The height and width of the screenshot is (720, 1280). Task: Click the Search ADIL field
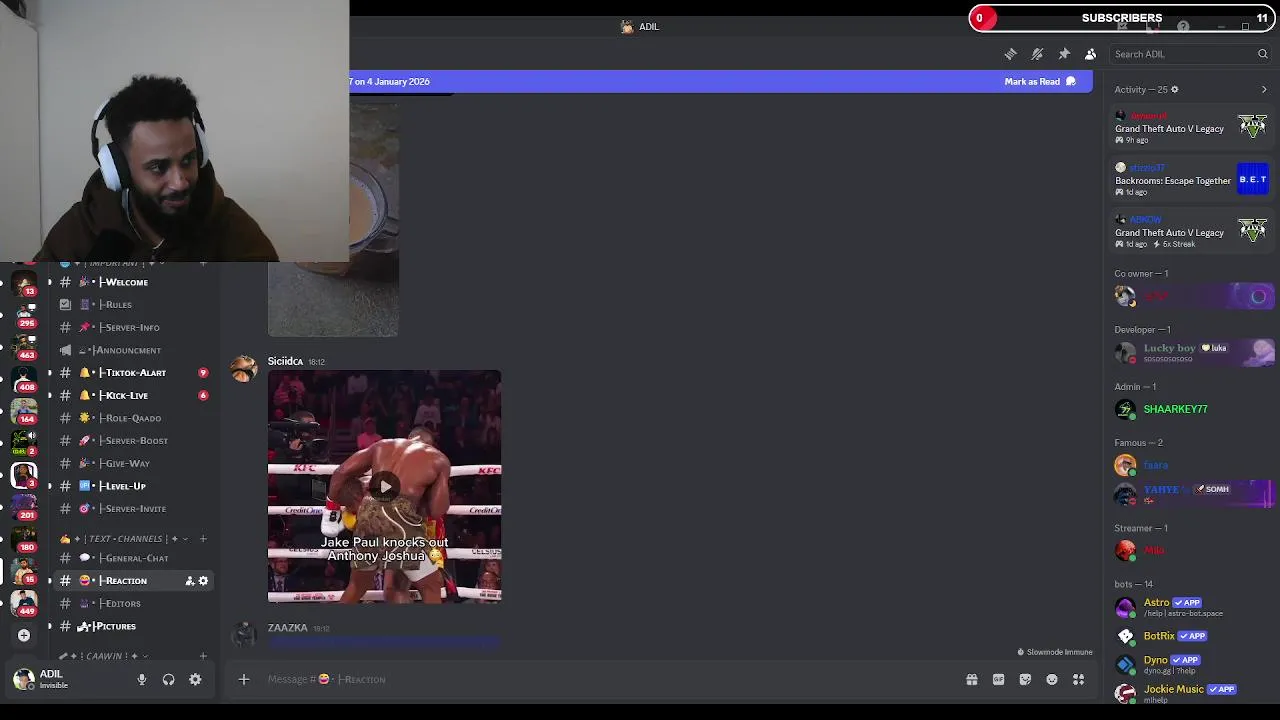tap(1190, 54)
